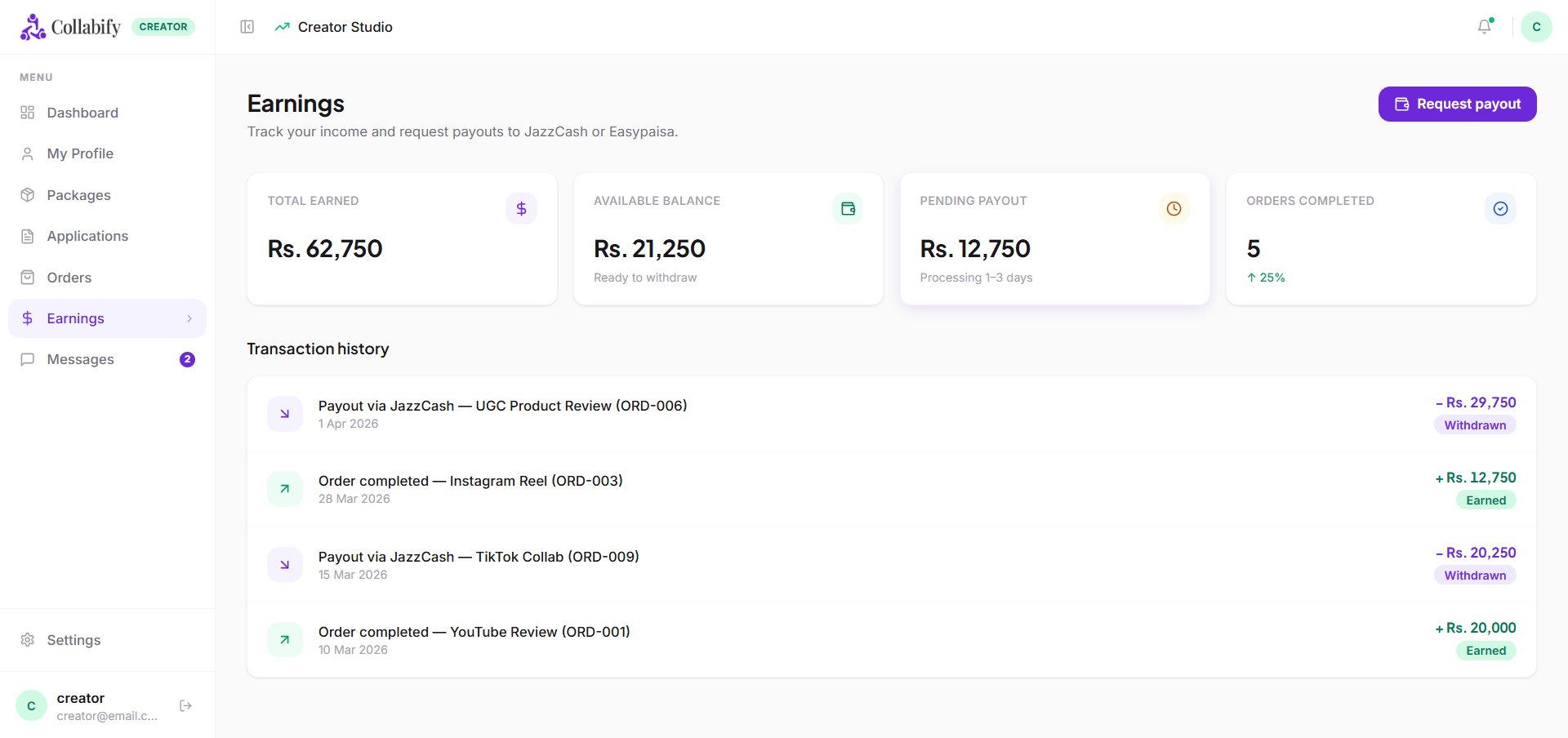Go to the Dashboard page

tap(107, 113)
